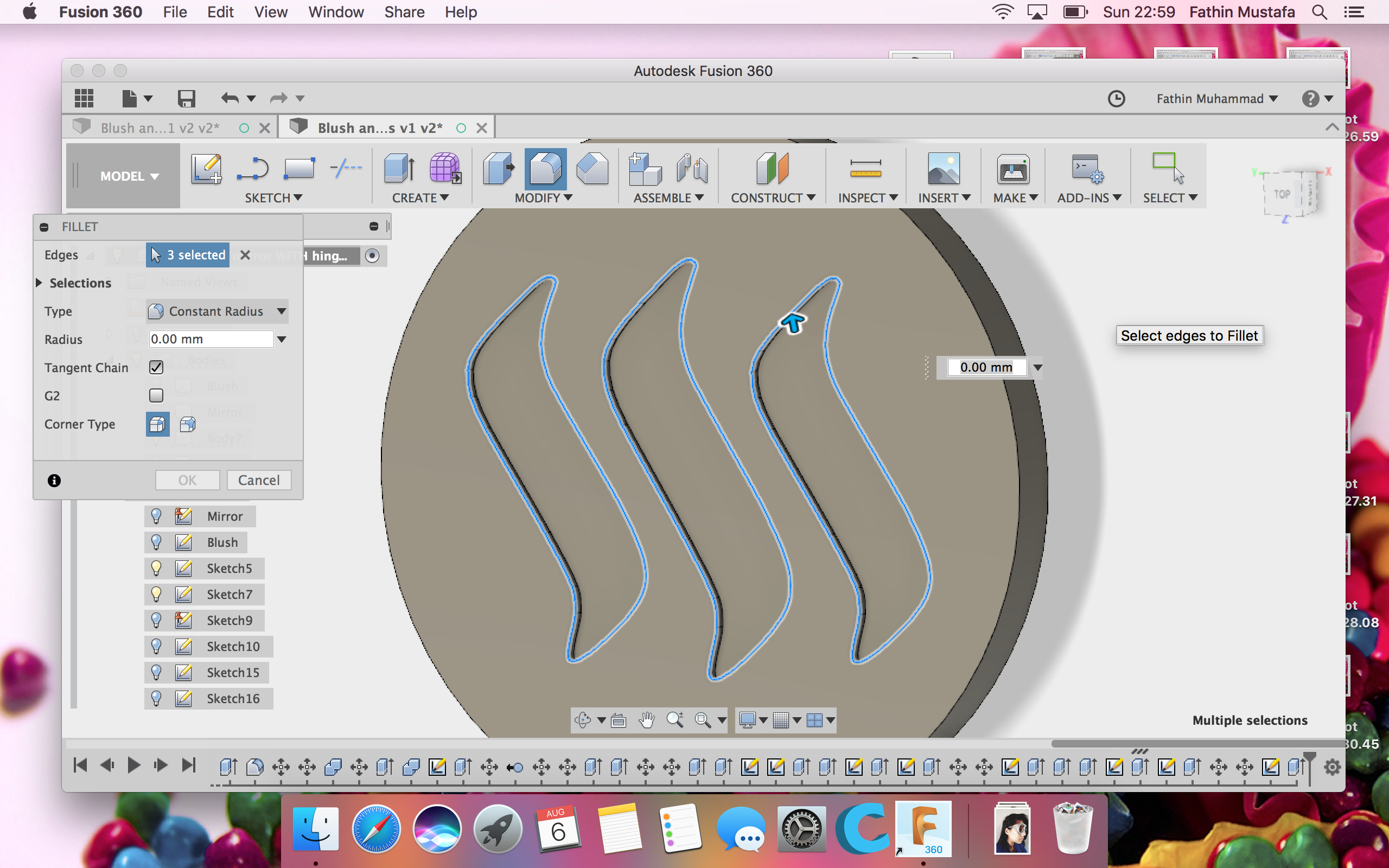Toggle visibility of Sketch5
1389x868 pixels.
tap(156, 568)
